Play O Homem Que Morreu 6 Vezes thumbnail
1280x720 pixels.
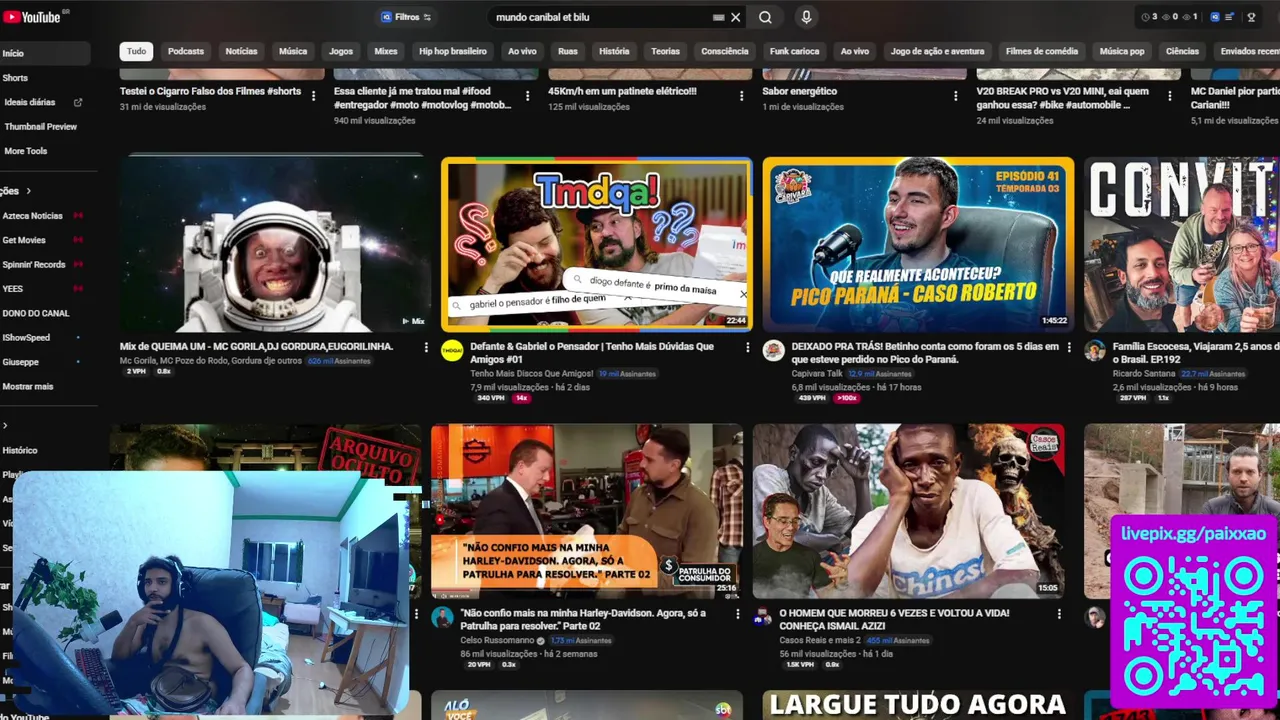908,511
